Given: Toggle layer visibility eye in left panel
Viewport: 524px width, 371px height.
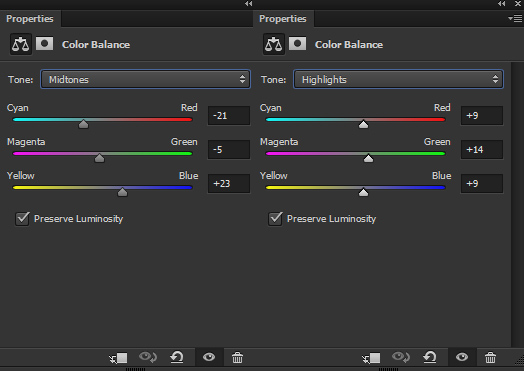Looking at the screenshot, I should (x=209, y=357).
